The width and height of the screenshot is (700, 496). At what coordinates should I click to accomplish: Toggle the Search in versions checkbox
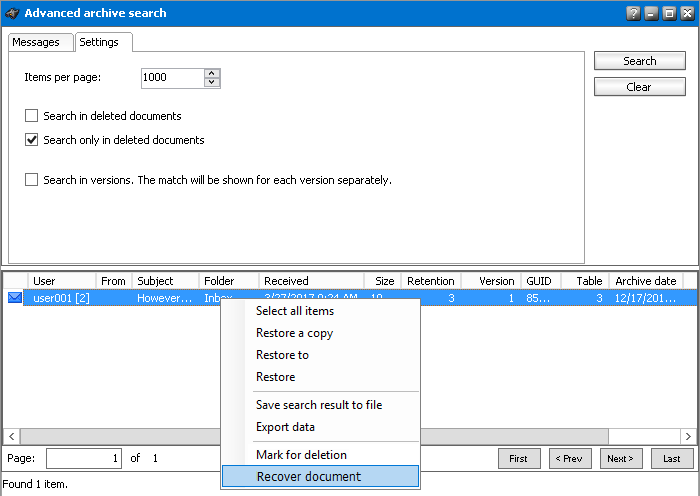pos(31,180)
